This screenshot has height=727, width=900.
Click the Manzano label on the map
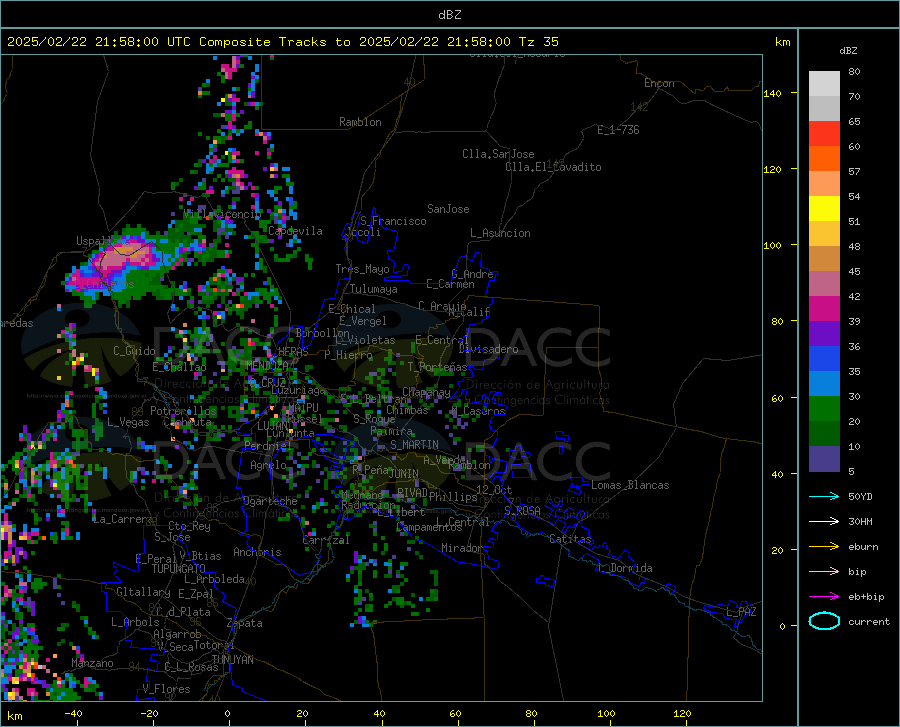(x=92, y=663)
